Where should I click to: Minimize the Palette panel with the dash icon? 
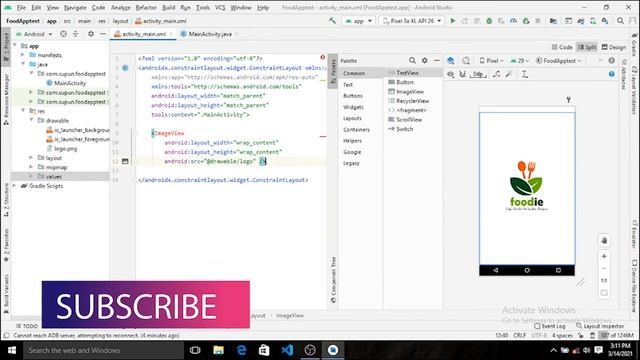[436, 60]
